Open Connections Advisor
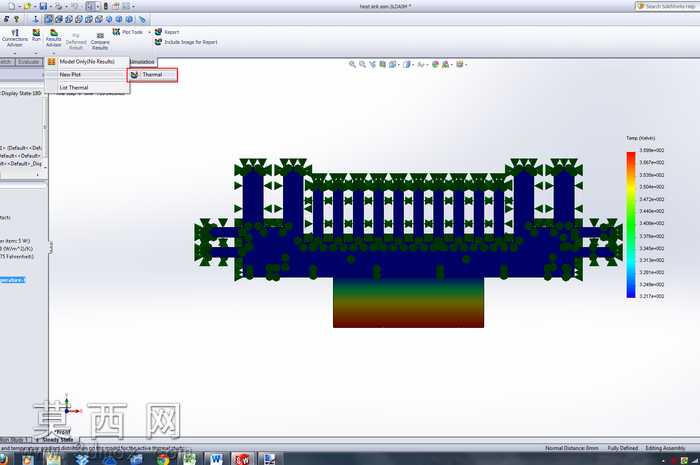 [15, 38]
